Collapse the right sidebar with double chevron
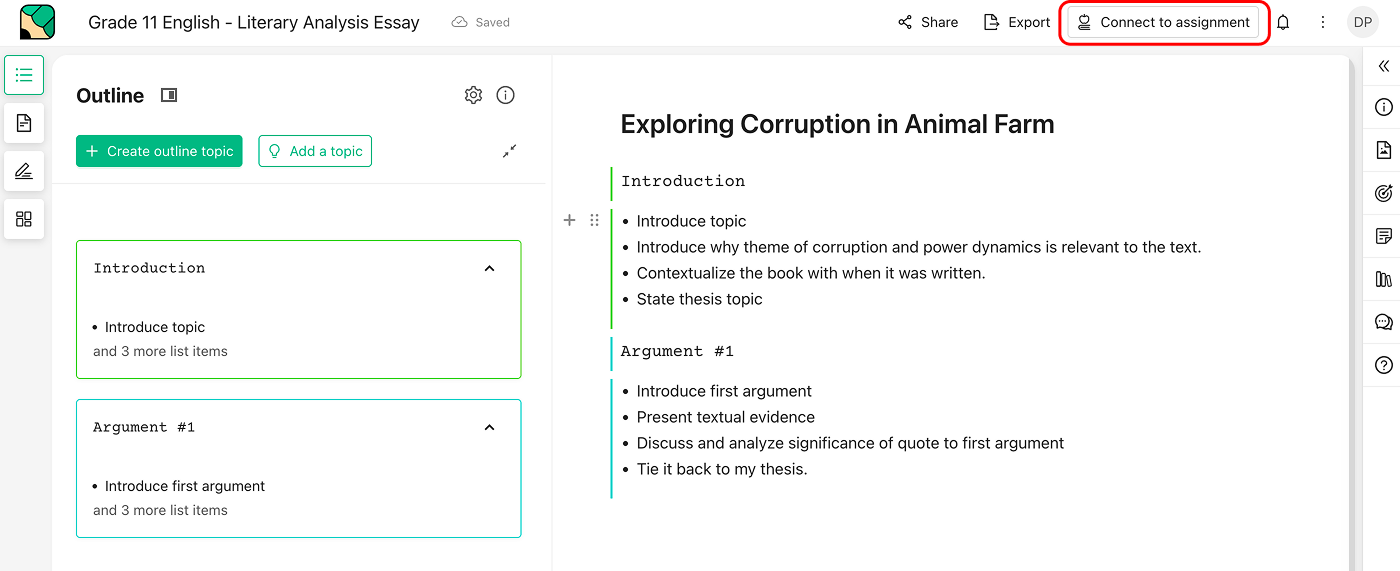The width and height of the screenshot is (1400, 571). (x=1384, y=66)
